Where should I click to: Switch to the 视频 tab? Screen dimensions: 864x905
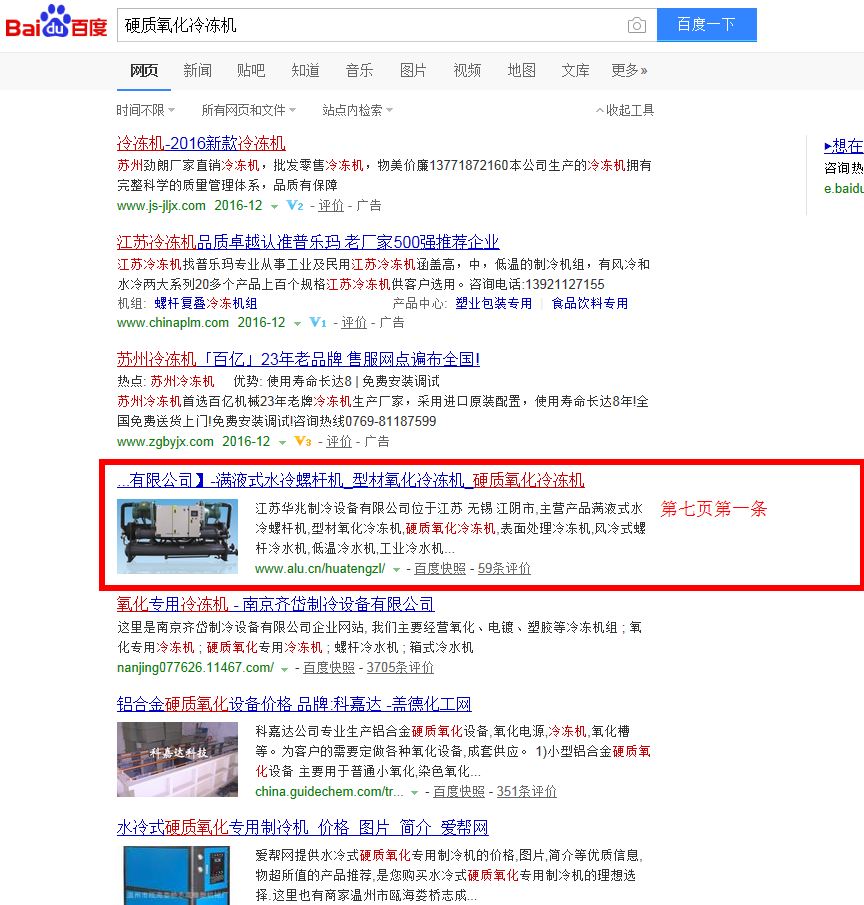tap(467, 70)
